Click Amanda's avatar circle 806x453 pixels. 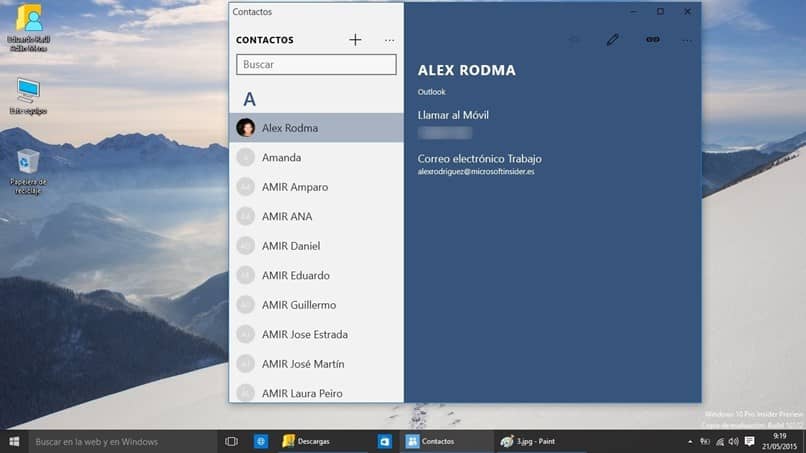(246, 157)
